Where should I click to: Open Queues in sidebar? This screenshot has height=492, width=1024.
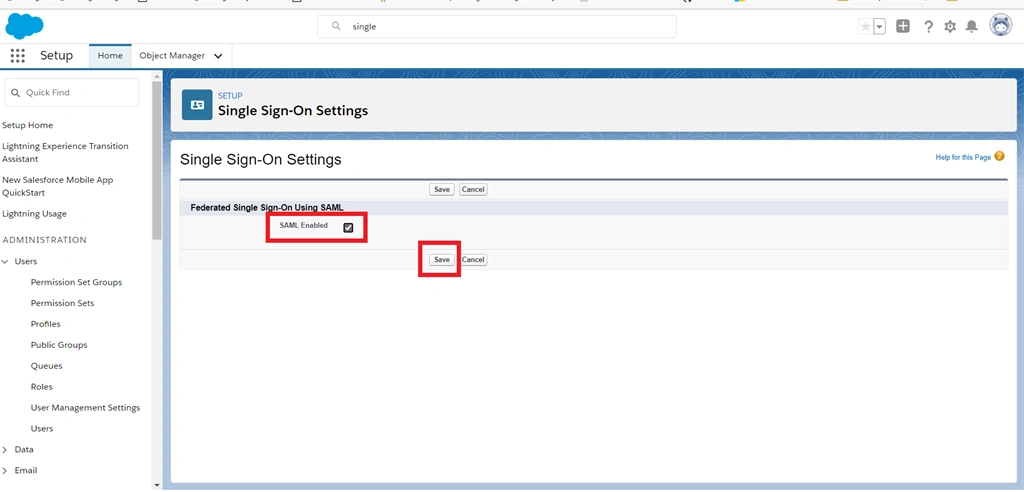pyautogui.click(x=46, y=366)
